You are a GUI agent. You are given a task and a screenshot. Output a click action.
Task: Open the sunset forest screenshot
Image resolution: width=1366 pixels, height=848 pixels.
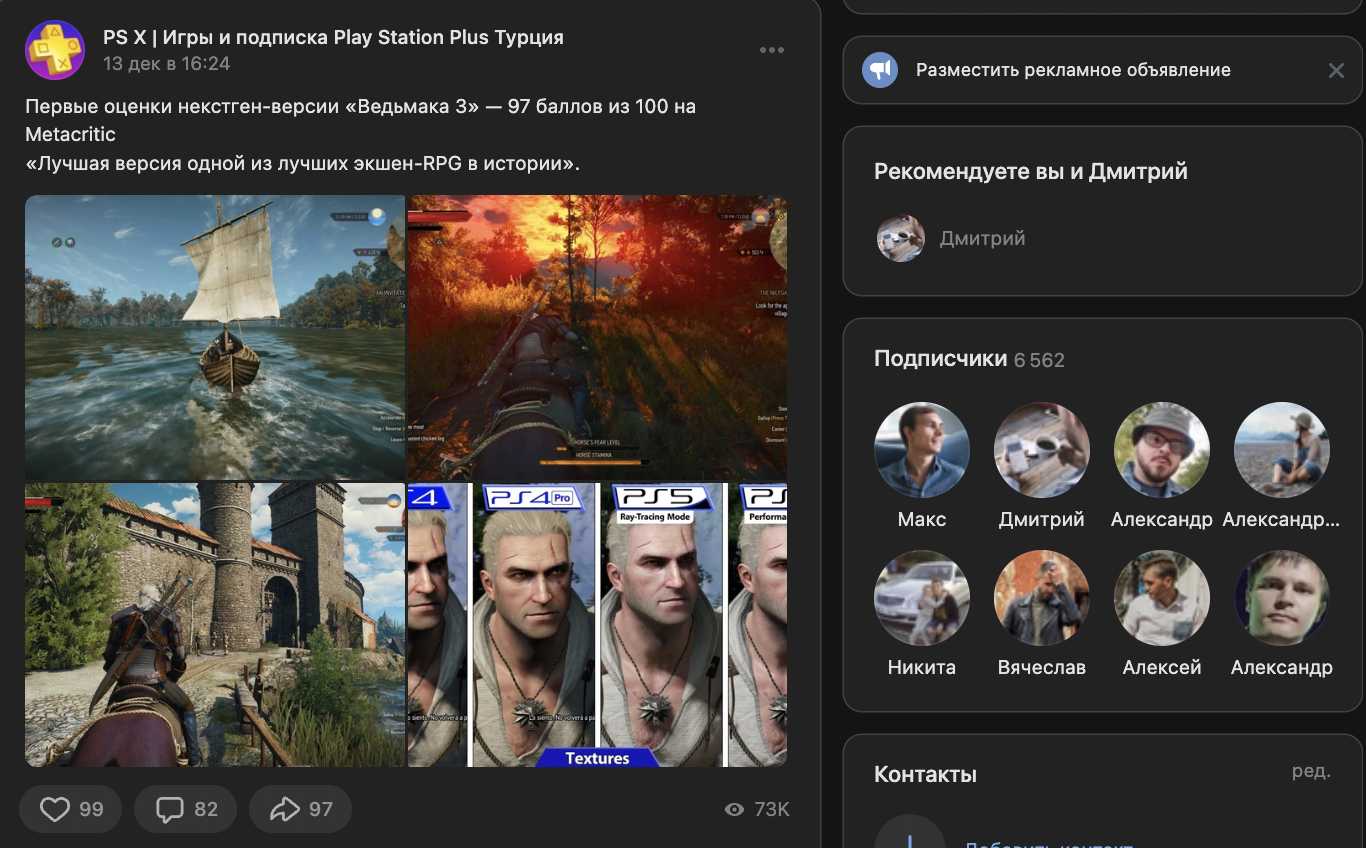[x=597, y=338]
